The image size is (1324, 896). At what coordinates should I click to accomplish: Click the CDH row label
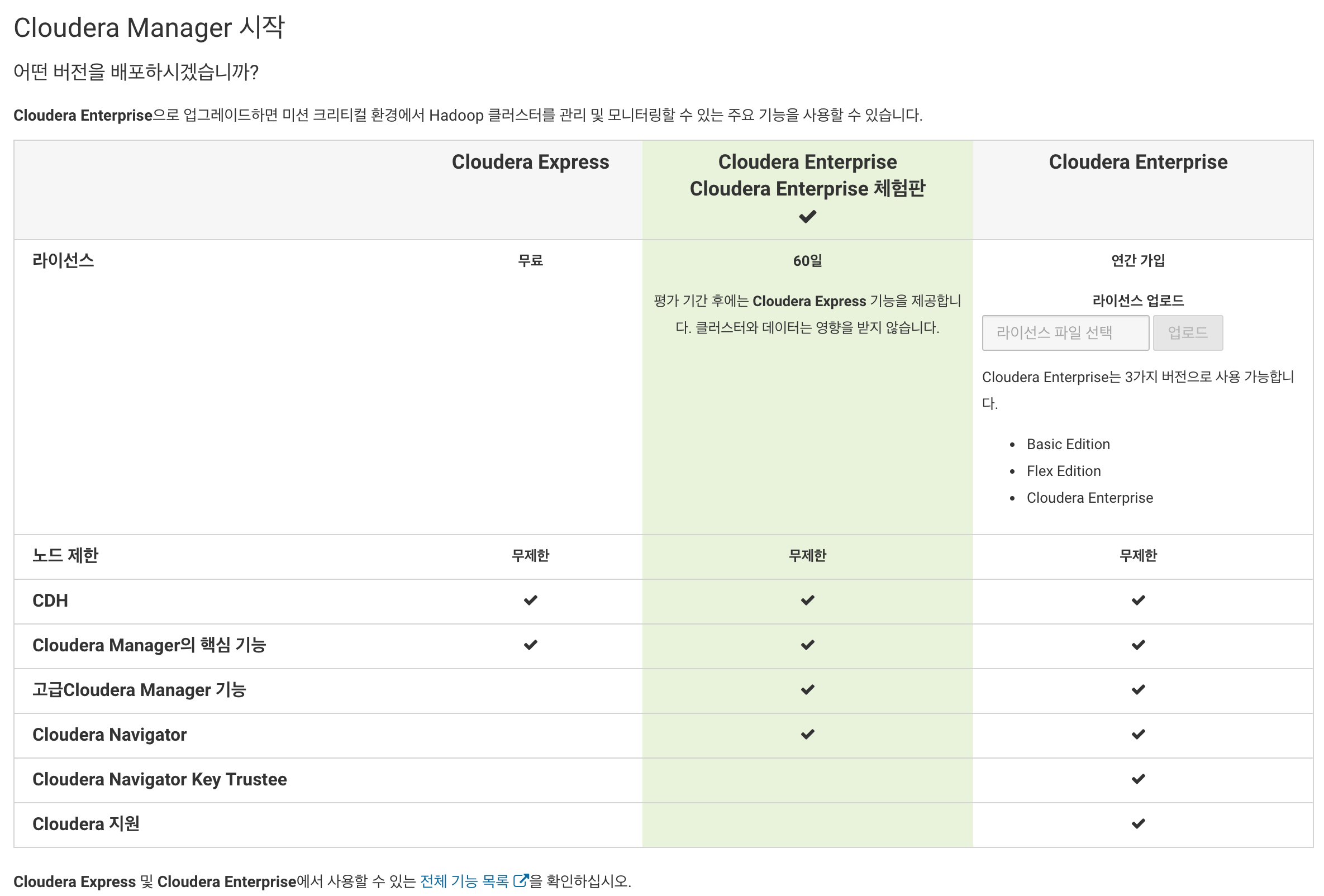(x=50, y=600)
